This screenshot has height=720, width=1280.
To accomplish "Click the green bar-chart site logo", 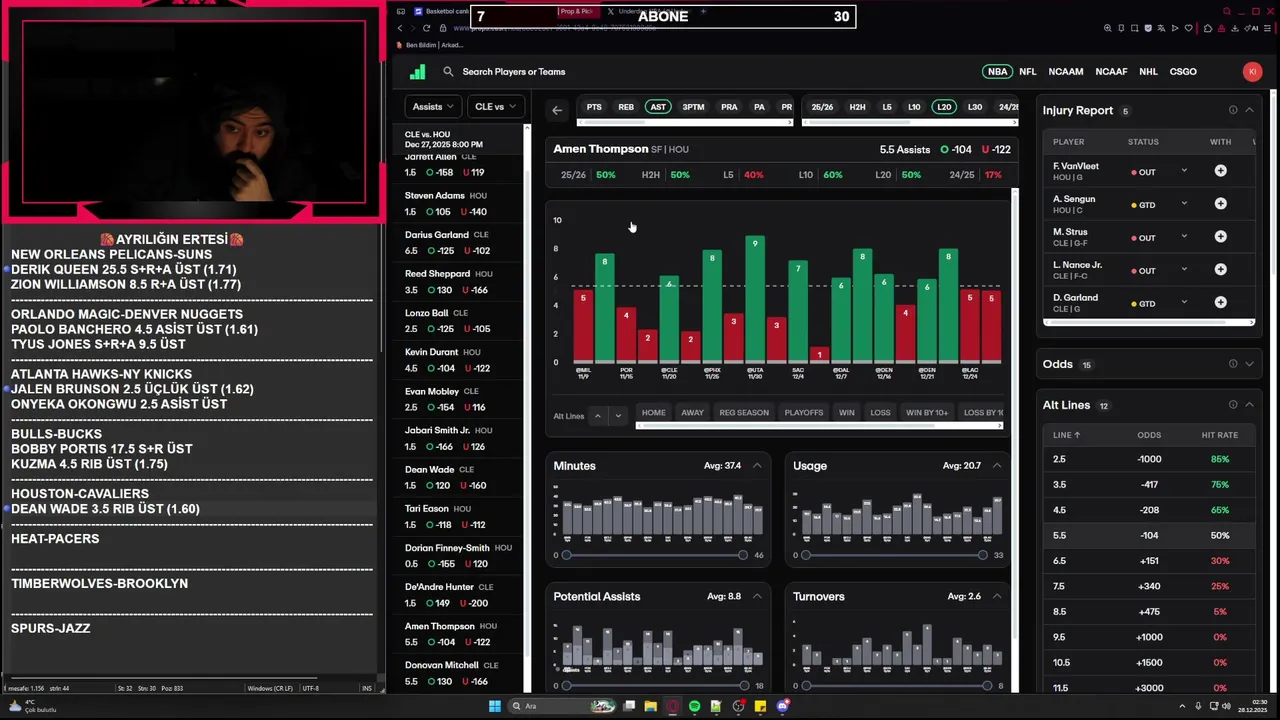I will [418, 72].
